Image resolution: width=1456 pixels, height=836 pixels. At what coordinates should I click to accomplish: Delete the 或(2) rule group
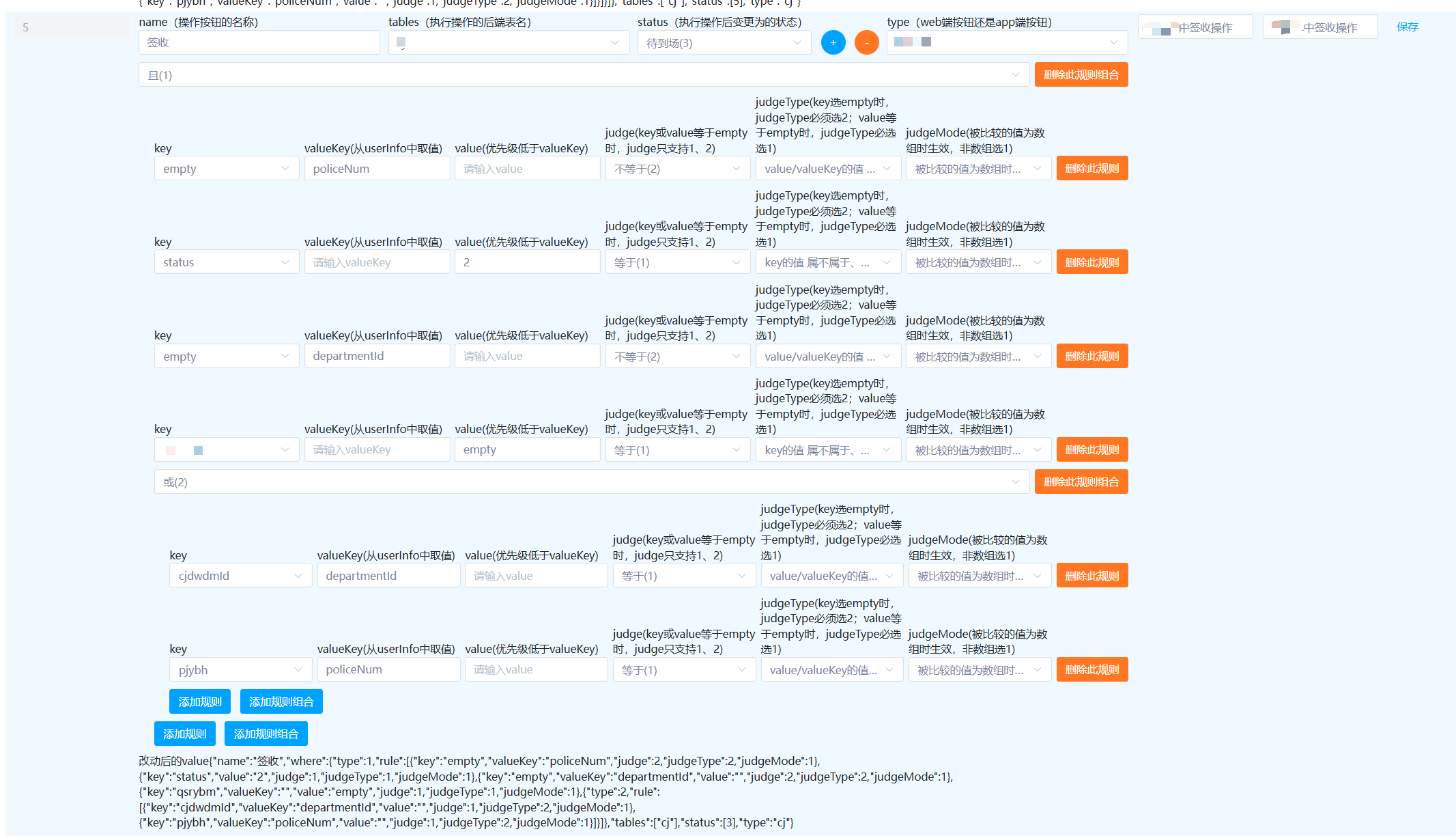[x=1081, y=482]
